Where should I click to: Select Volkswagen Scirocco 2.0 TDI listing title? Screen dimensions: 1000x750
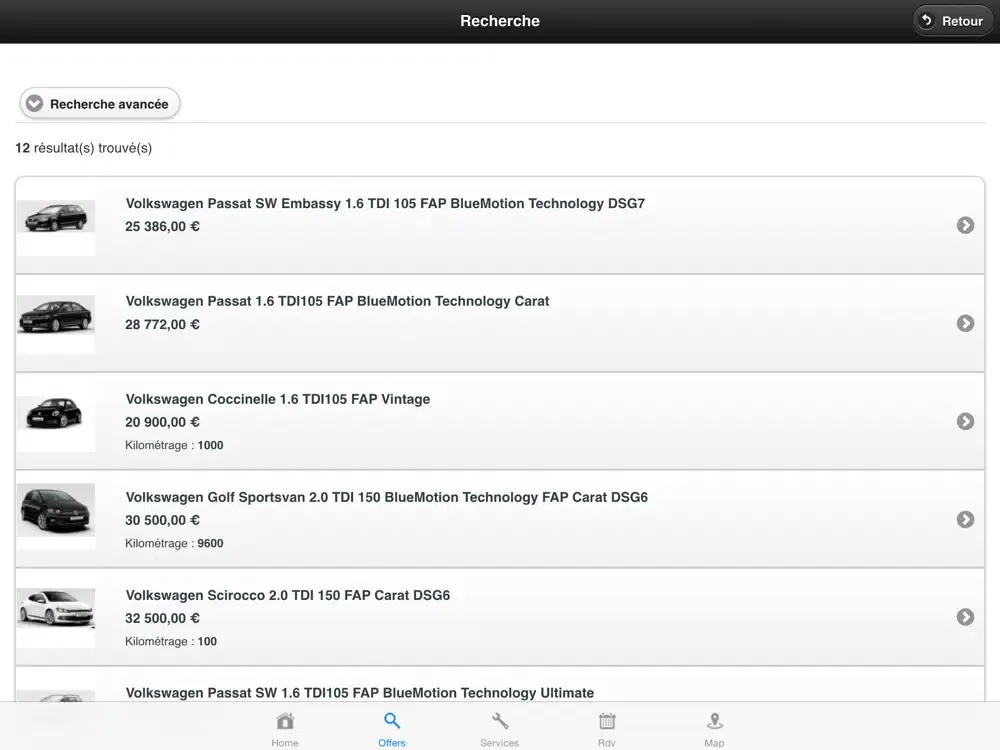288,595
